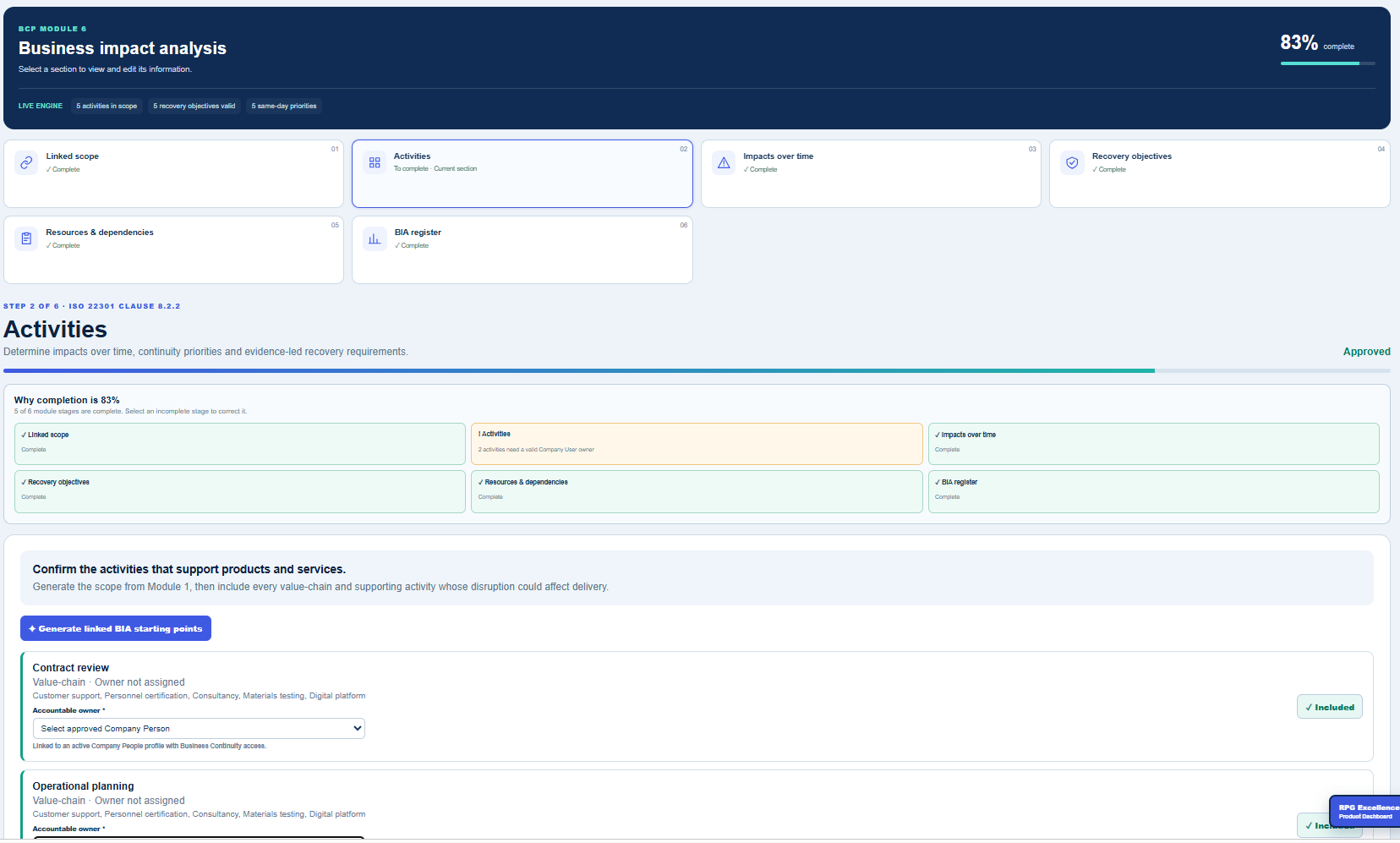Open the Linked scope section card
Viewport: 1400px width, 843px height.
coord(173,173)
